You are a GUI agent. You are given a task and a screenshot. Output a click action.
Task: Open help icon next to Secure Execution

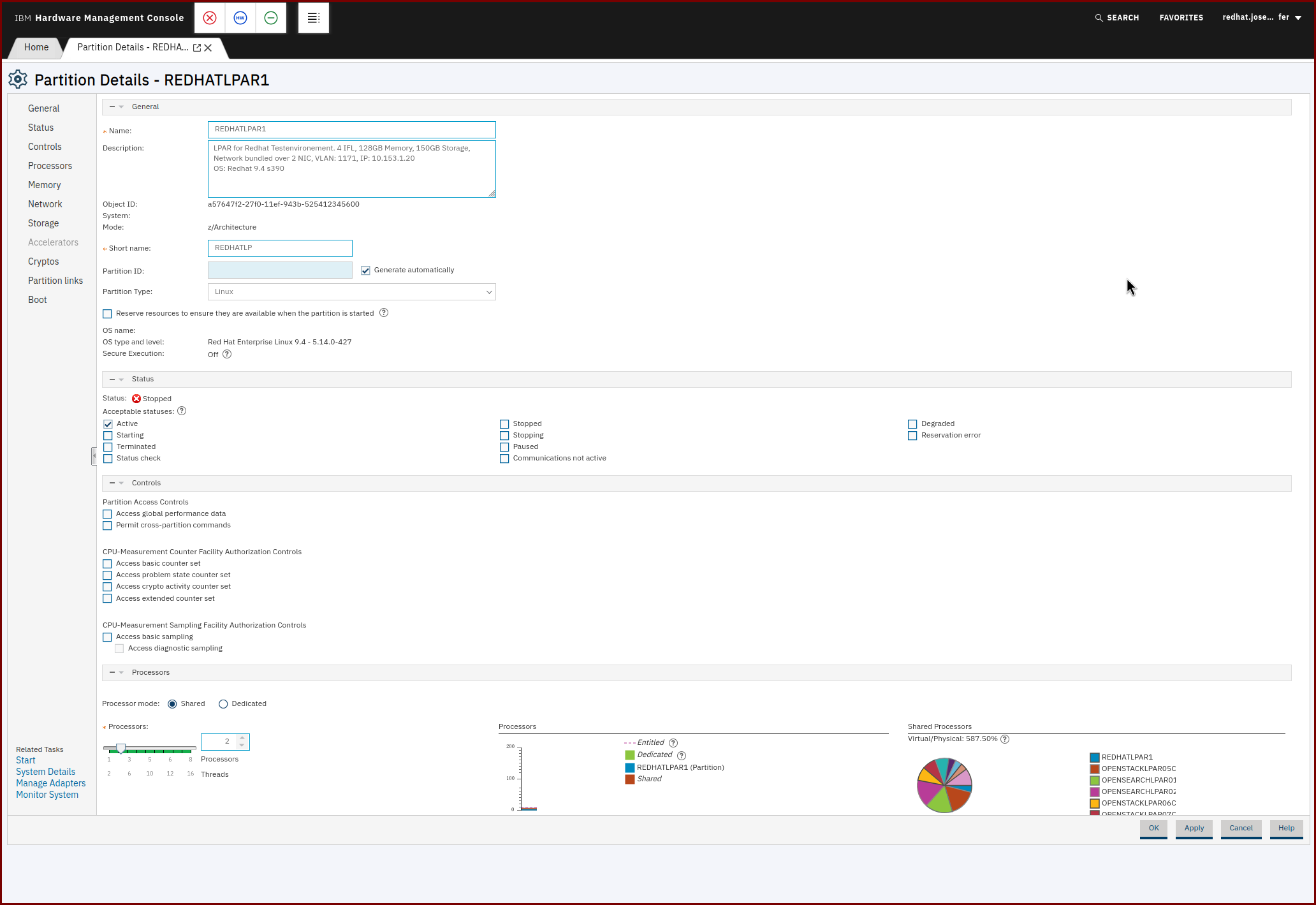[x=227, y=355]
